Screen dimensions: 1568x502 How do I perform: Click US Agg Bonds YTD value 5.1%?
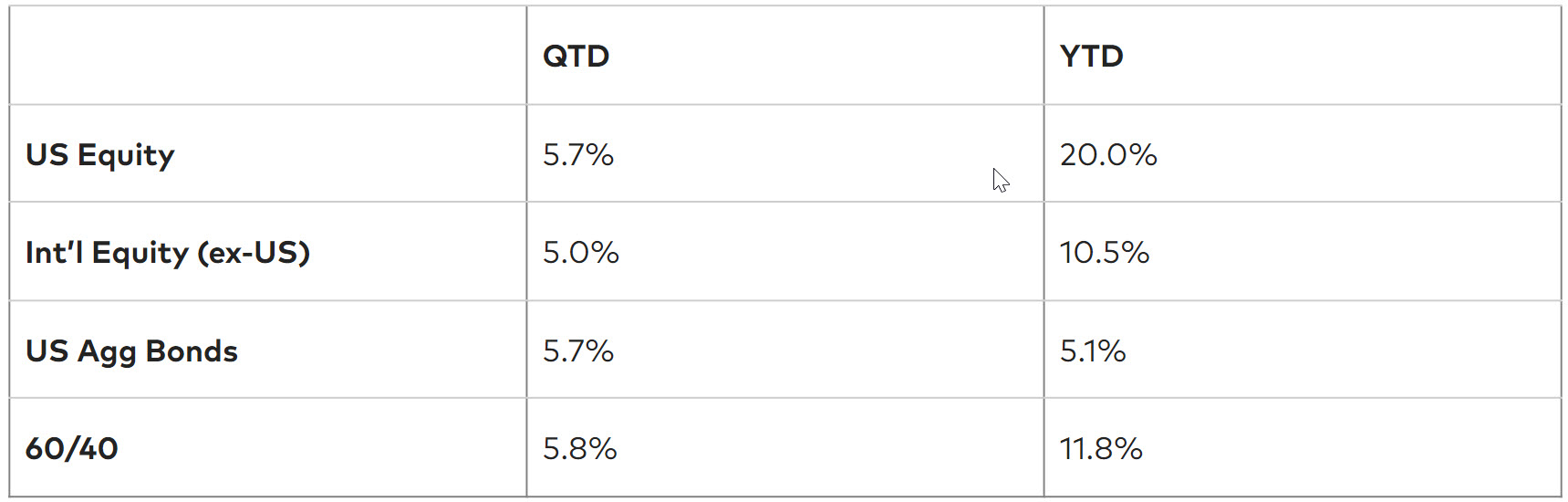coord(1093,350)
